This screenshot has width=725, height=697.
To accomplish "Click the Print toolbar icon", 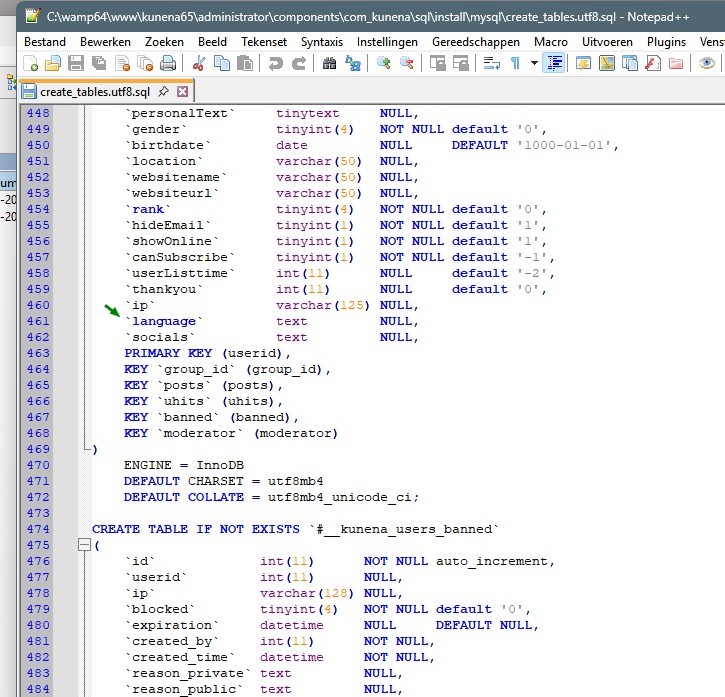I will pos(167,63).
